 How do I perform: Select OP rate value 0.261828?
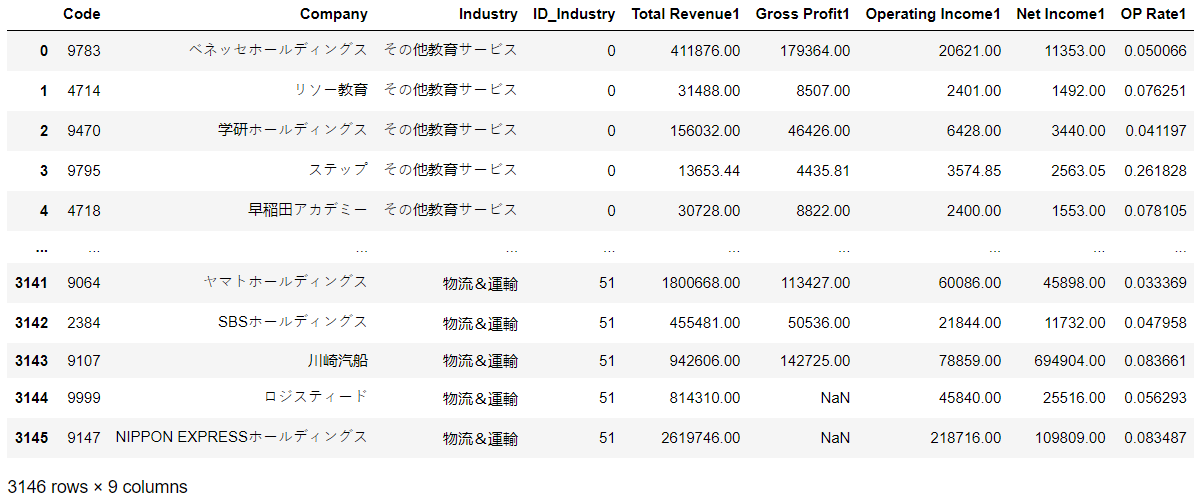point(1156,170)
